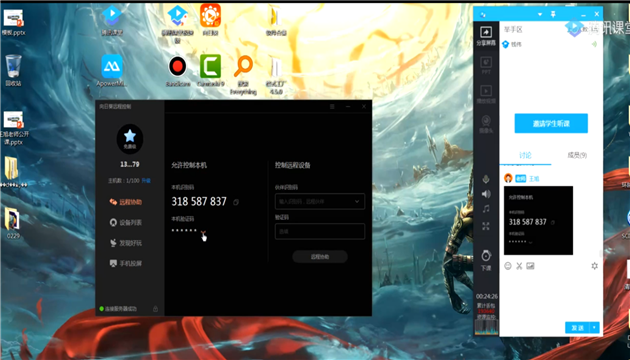Open the ApowerMirror desktop icon
The width and height of the screenshot is (630, 360).
point(112,71)
